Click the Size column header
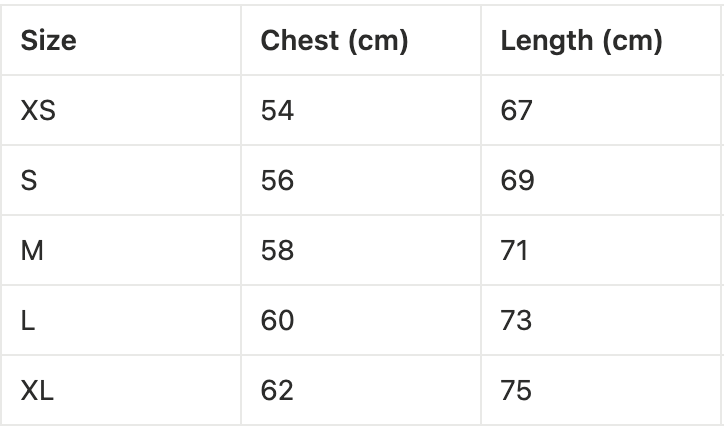This screenshot has width=724, height=426. [x=48, y=41]
